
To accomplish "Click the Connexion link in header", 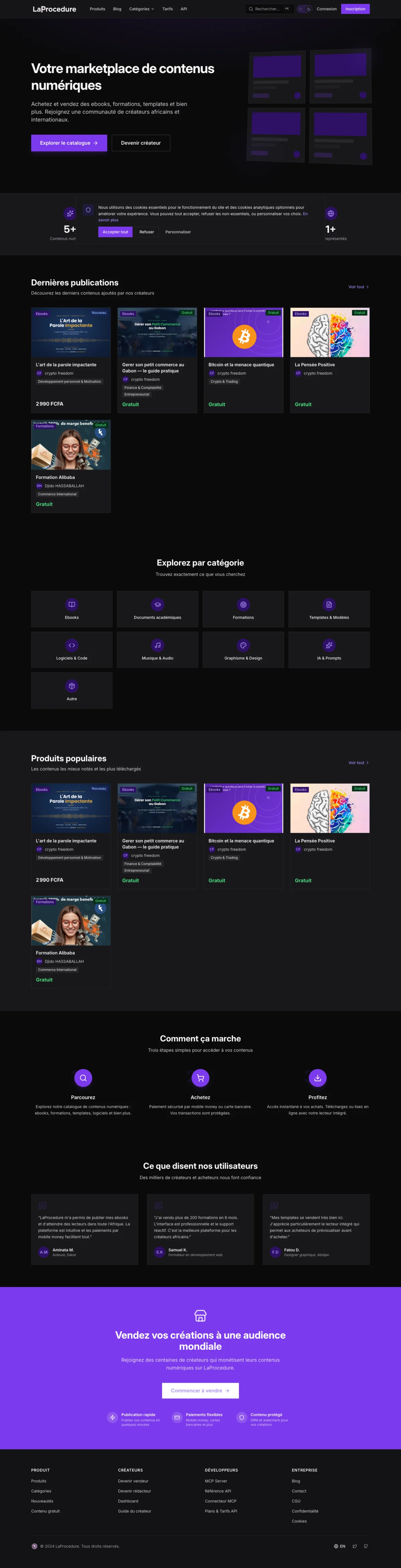I will 327,9.
